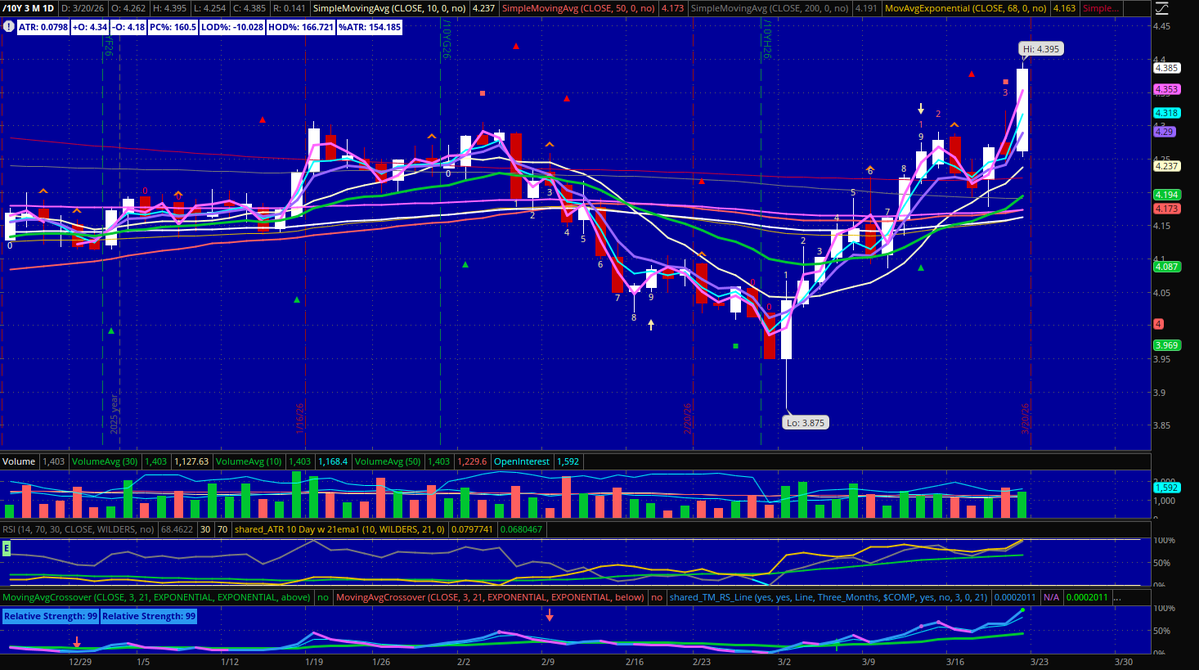Image resolution: width=1199 pixels, height=670 pixels.
Task: Click the 3/16 date on time axis
Action: 955,662
